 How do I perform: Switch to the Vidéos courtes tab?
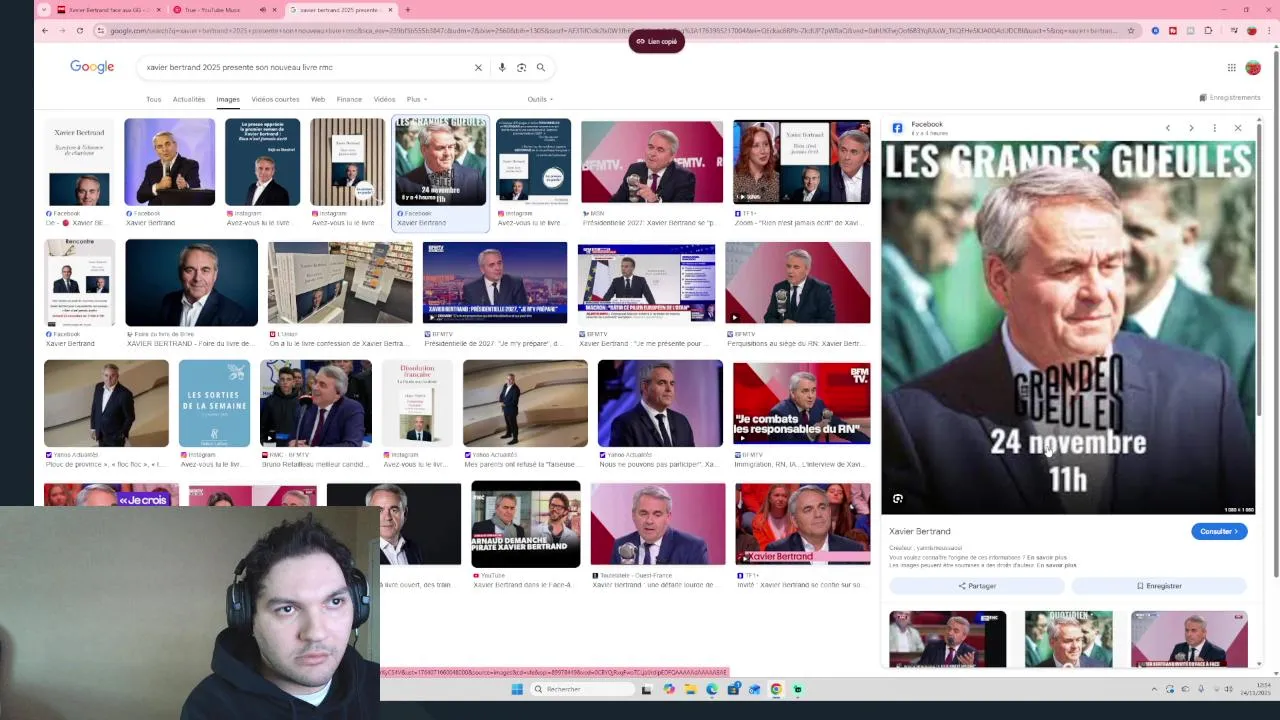pos(275,99)
